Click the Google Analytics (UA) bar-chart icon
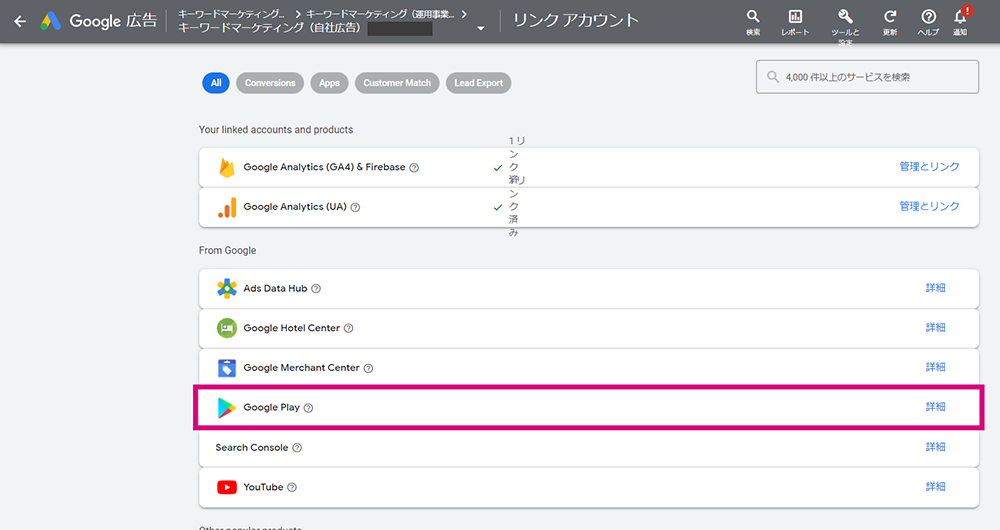1000x530 pixels. point(227,207)
